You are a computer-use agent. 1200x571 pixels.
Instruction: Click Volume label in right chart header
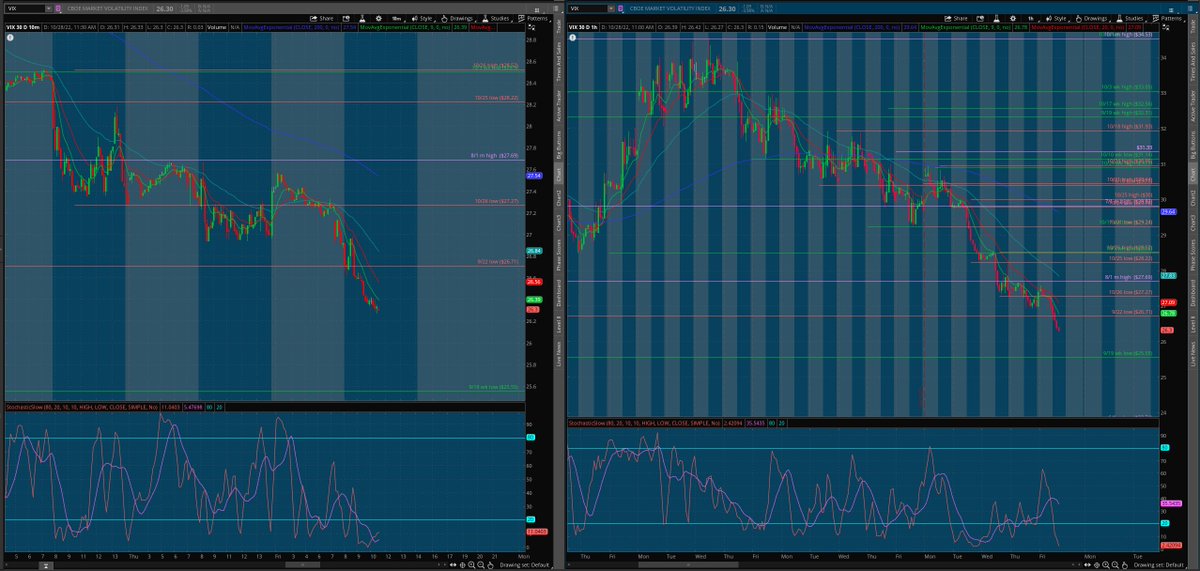tap(777, 27)
